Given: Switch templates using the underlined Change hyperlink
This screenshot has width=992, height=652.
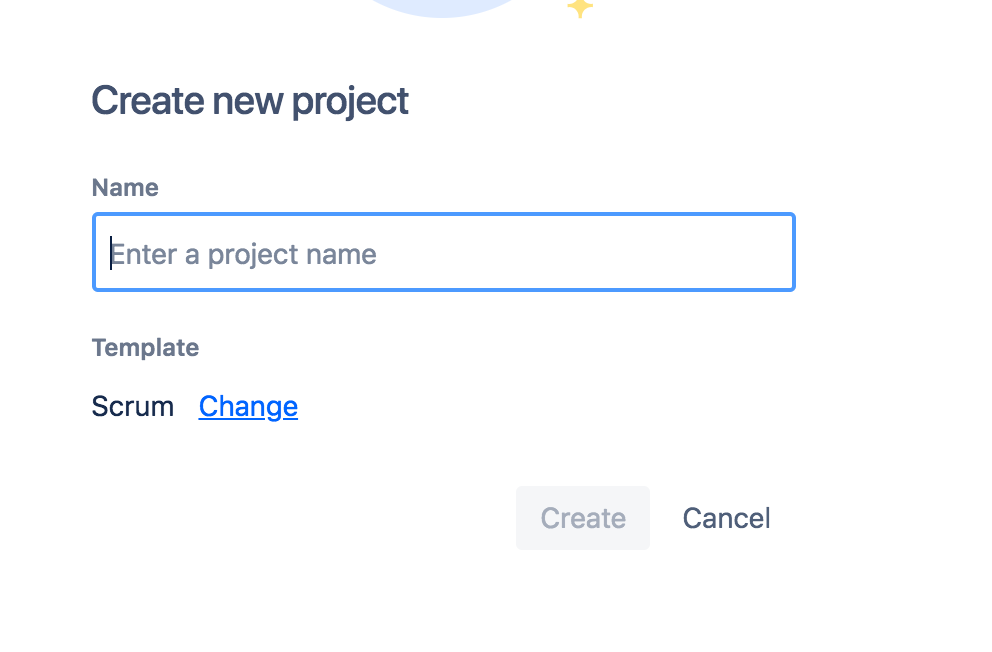Looking at the screenshot, I should 248,407.
